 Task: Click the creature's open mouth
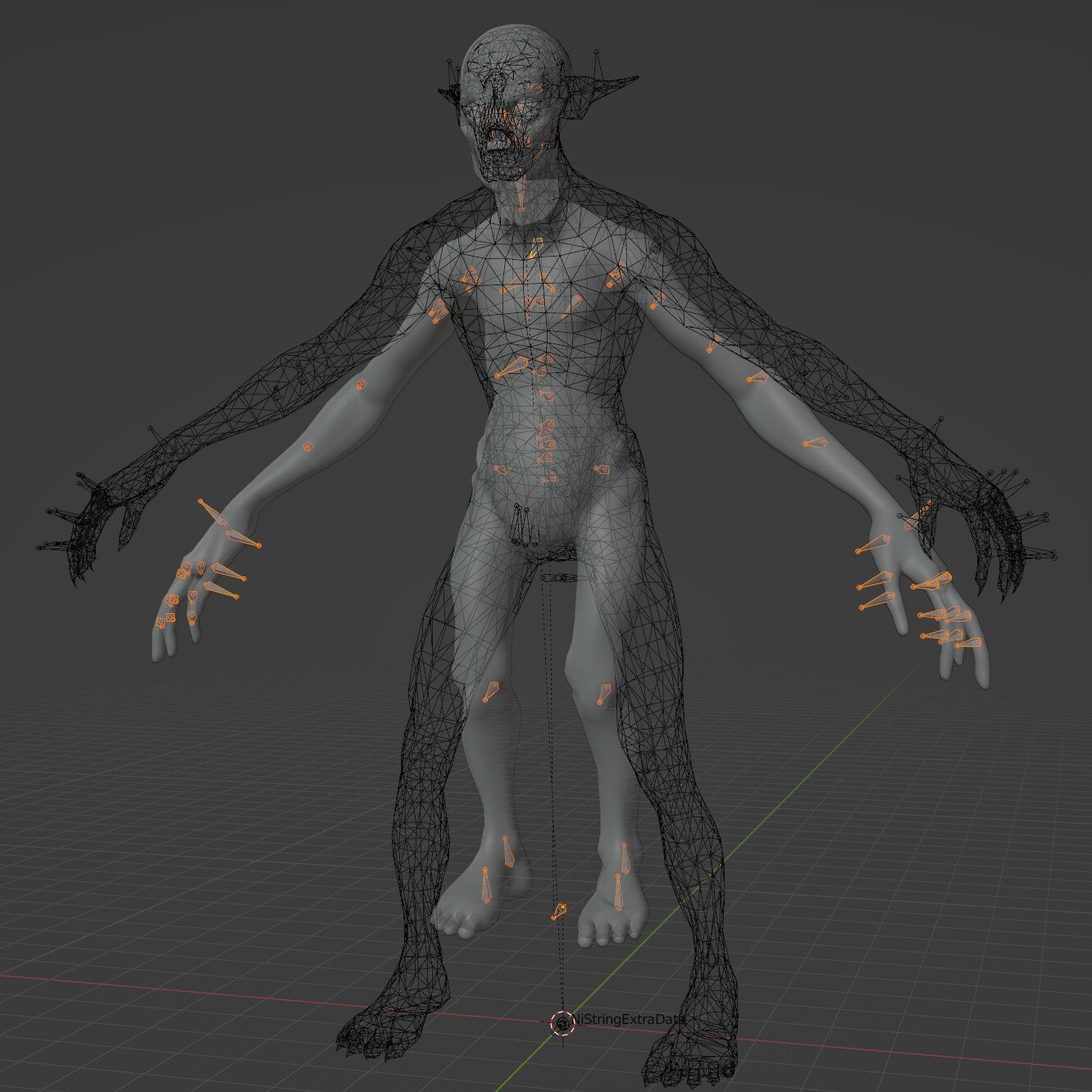coord(498,139)
